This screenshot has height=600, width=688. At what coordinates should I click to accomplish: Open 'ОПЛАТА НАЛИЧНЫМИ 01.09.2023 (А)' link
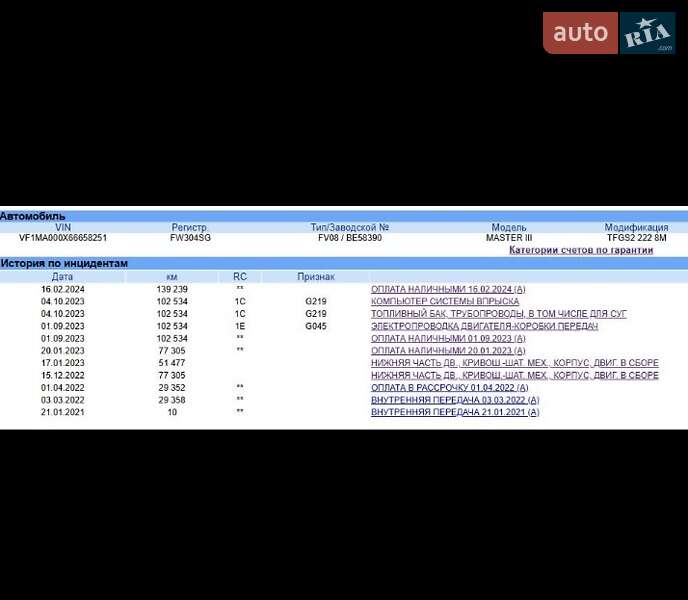pos(448,338)
